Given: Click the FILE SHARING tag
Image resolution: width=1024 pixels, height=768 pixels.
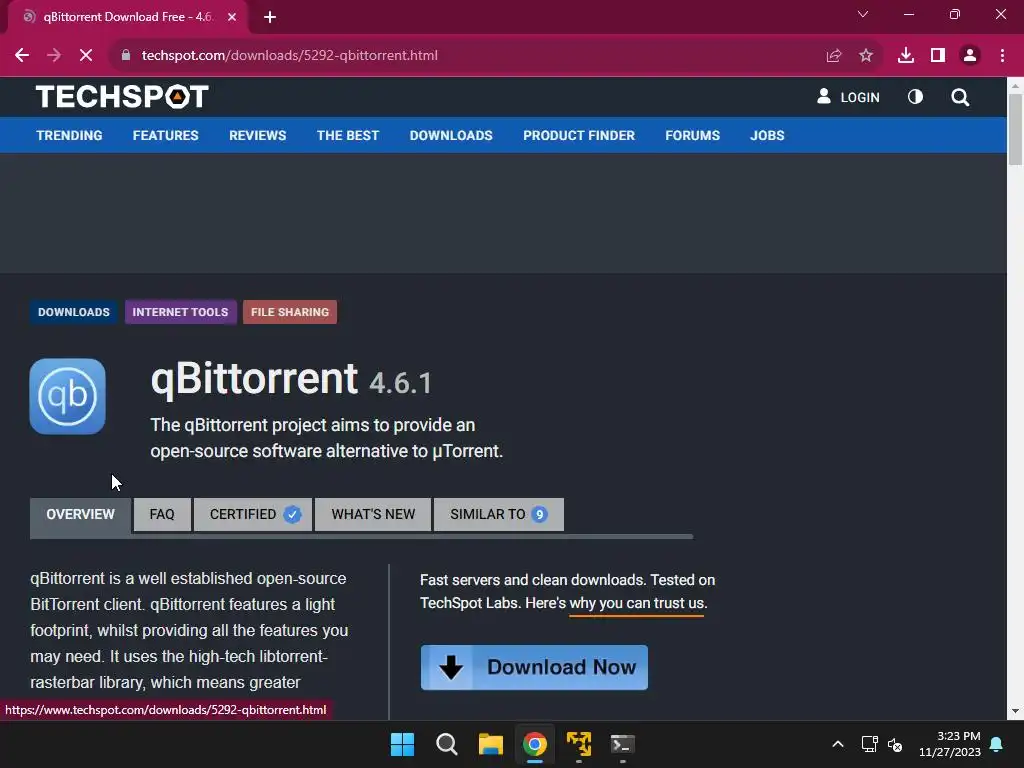Looking at the screenshot, I should pyautogui.click(x=290, y=312).
